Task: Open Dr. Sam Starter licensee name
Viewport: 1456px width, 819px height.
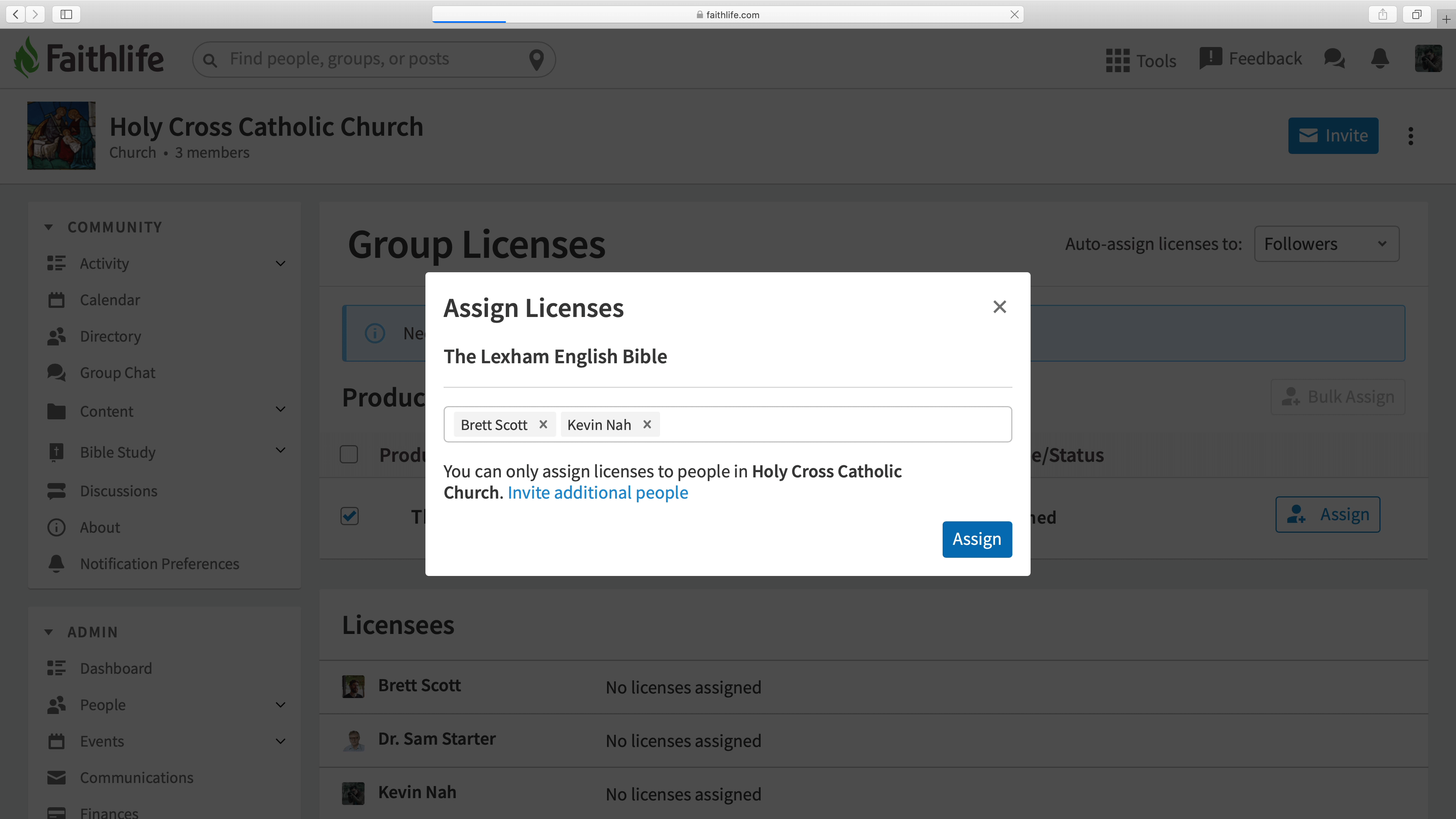Action: [436, 739]
